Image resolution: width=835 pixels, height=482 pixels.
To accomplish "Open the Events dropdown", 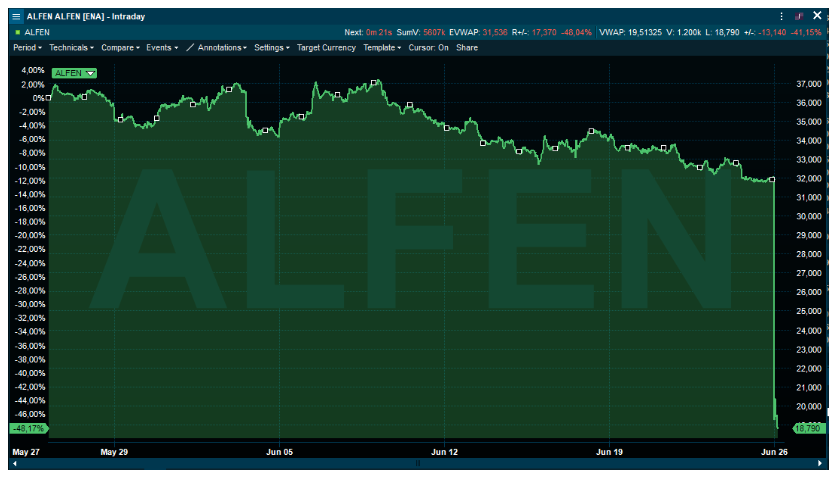I will pyautogui.click(x=162, y=47).
